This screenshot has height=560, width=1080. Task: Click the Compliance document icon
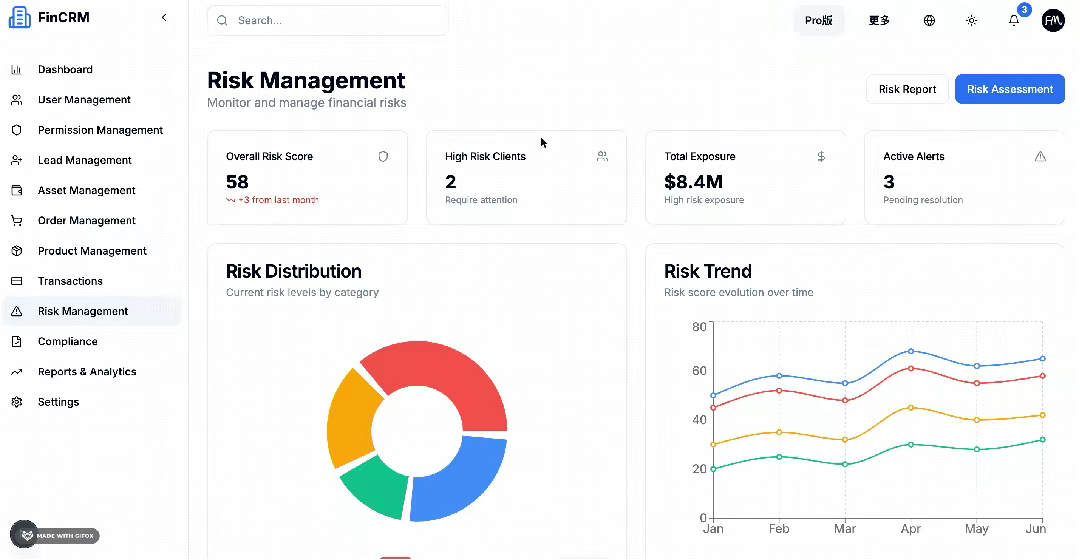pos(17,342)
